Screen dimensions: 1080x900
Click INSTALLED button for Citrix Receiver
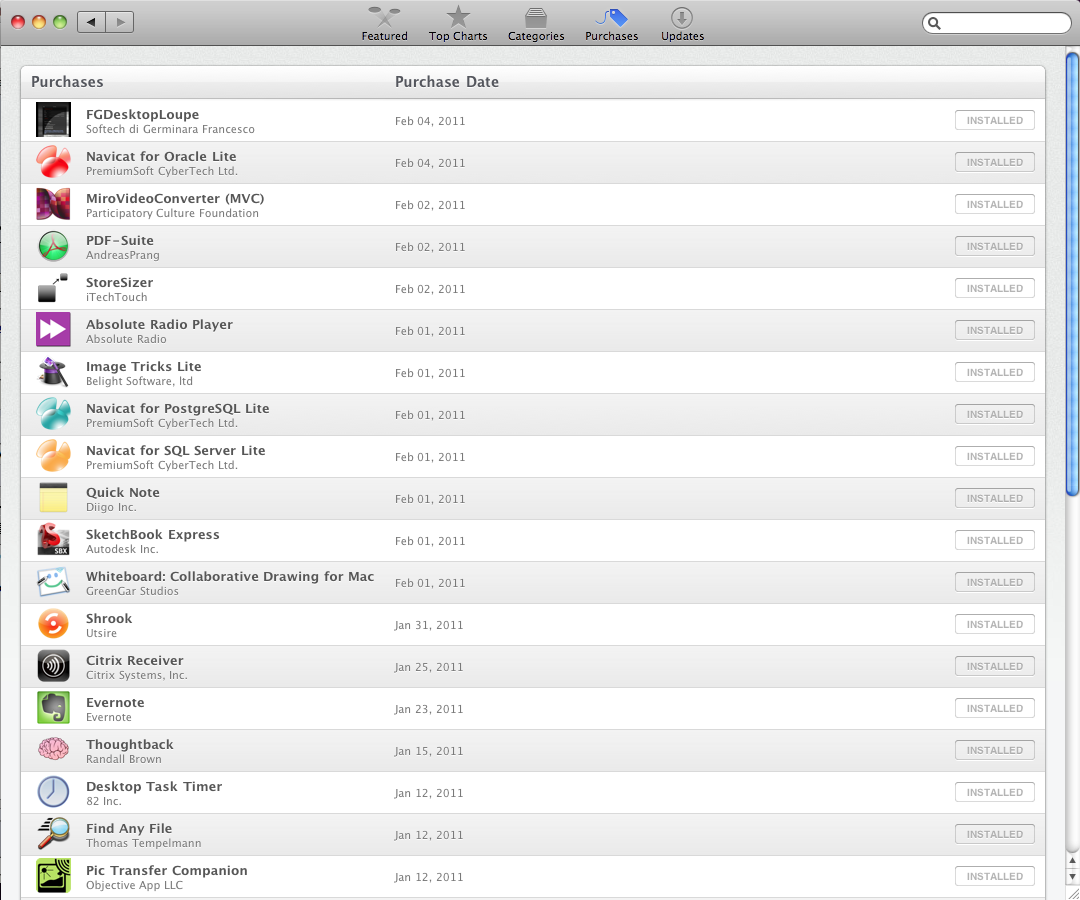click(x=995, y=666)
